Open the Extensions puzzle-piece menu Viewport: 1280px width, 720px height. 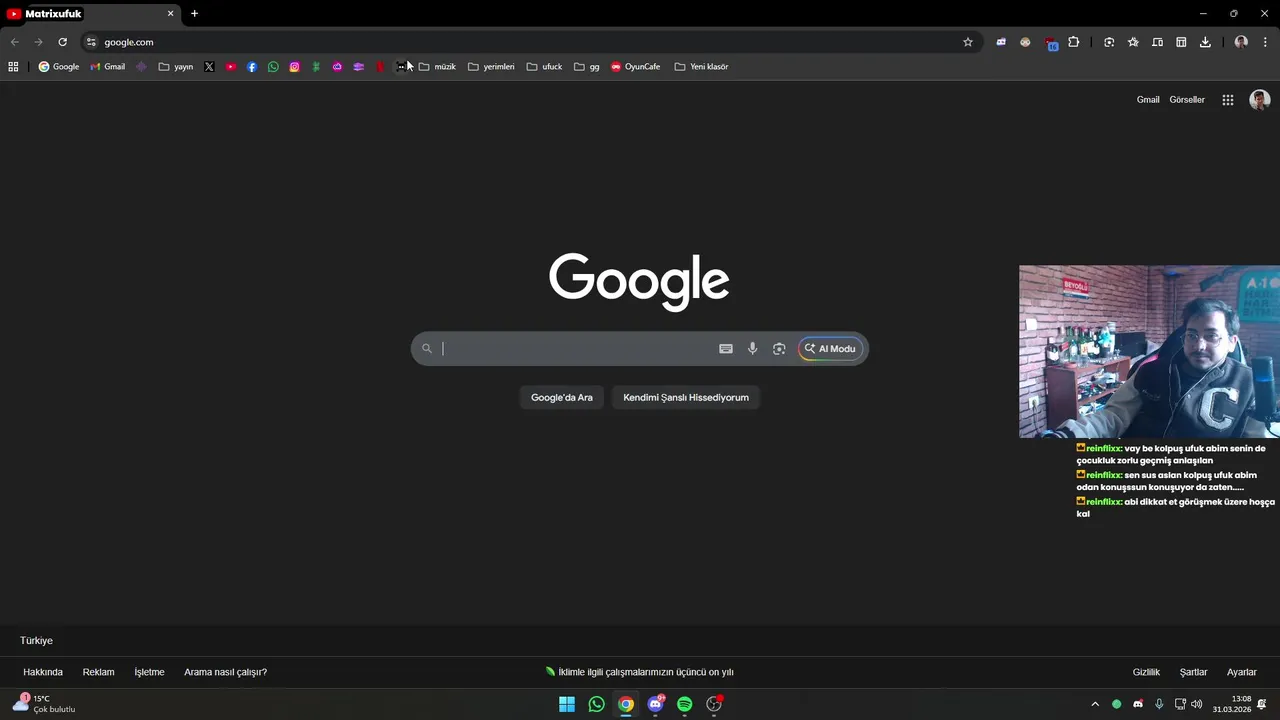click(1074, 42)
